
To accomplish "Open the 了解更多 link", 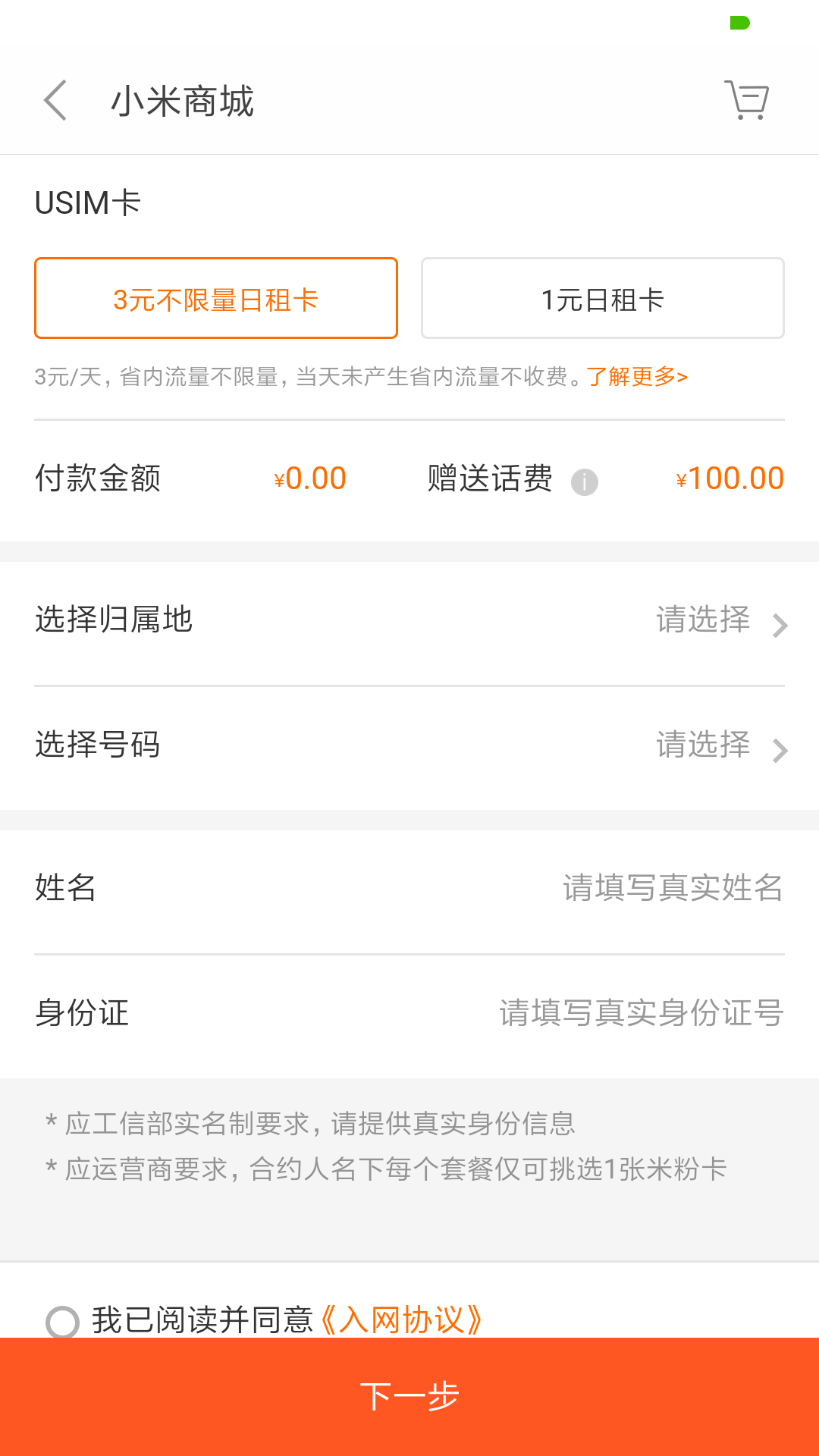I will pyautogui.click(x=637, y=377).
